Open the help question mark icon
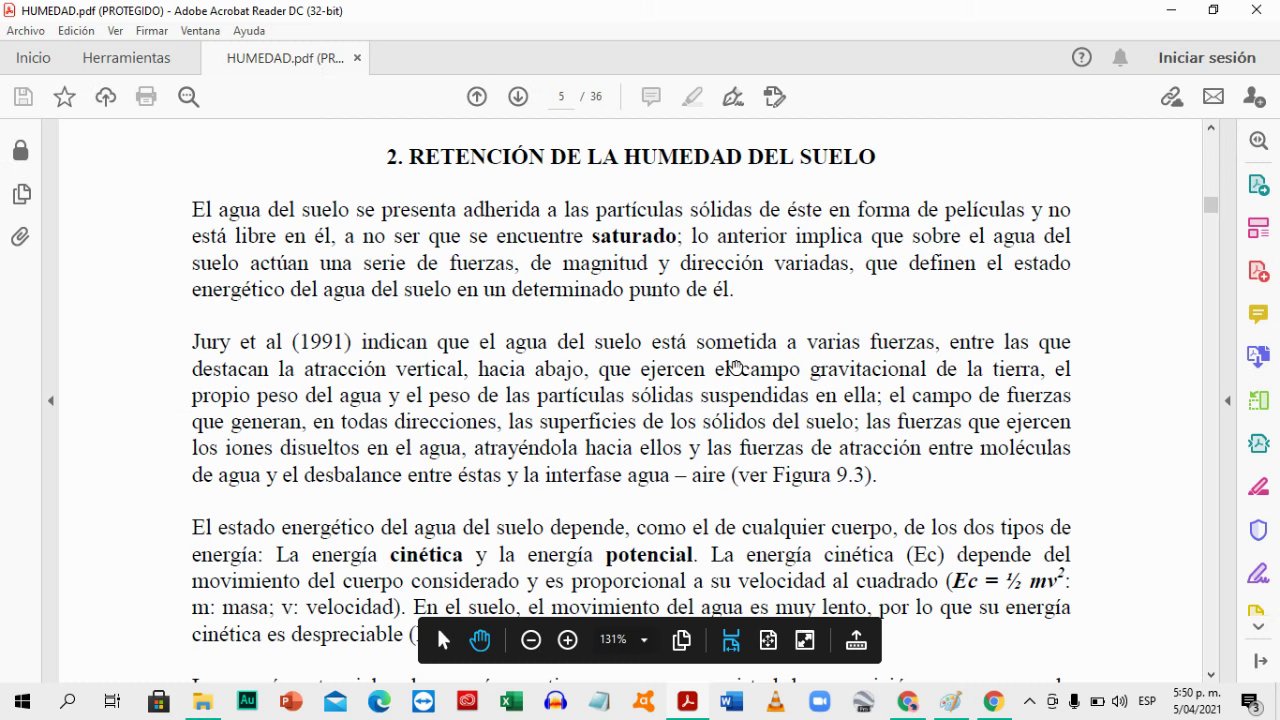The height and width of the screenshot is (720, 1280). [1082, 58]
